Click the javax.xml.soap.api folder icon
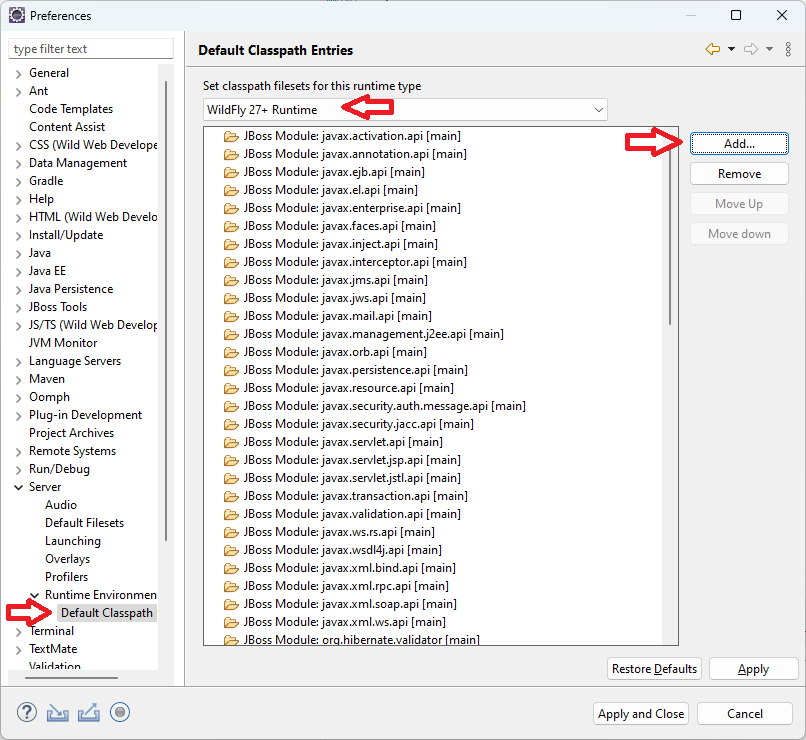 pos(231,604)
